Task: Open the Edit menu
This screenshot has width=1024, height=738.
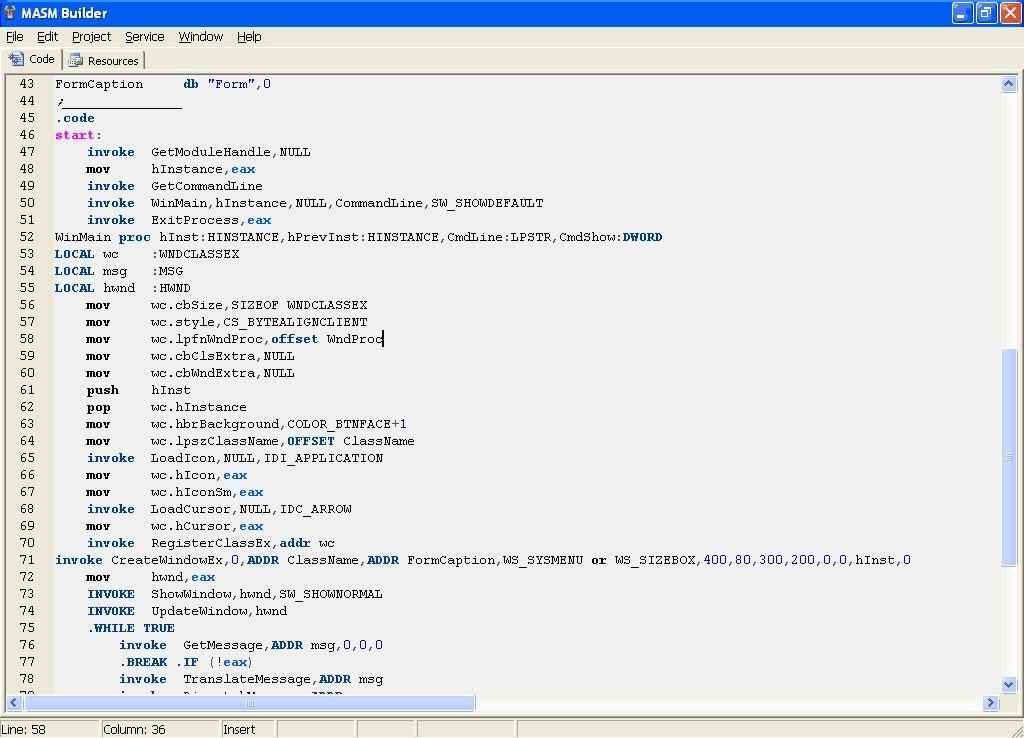Action: point(47,37)
